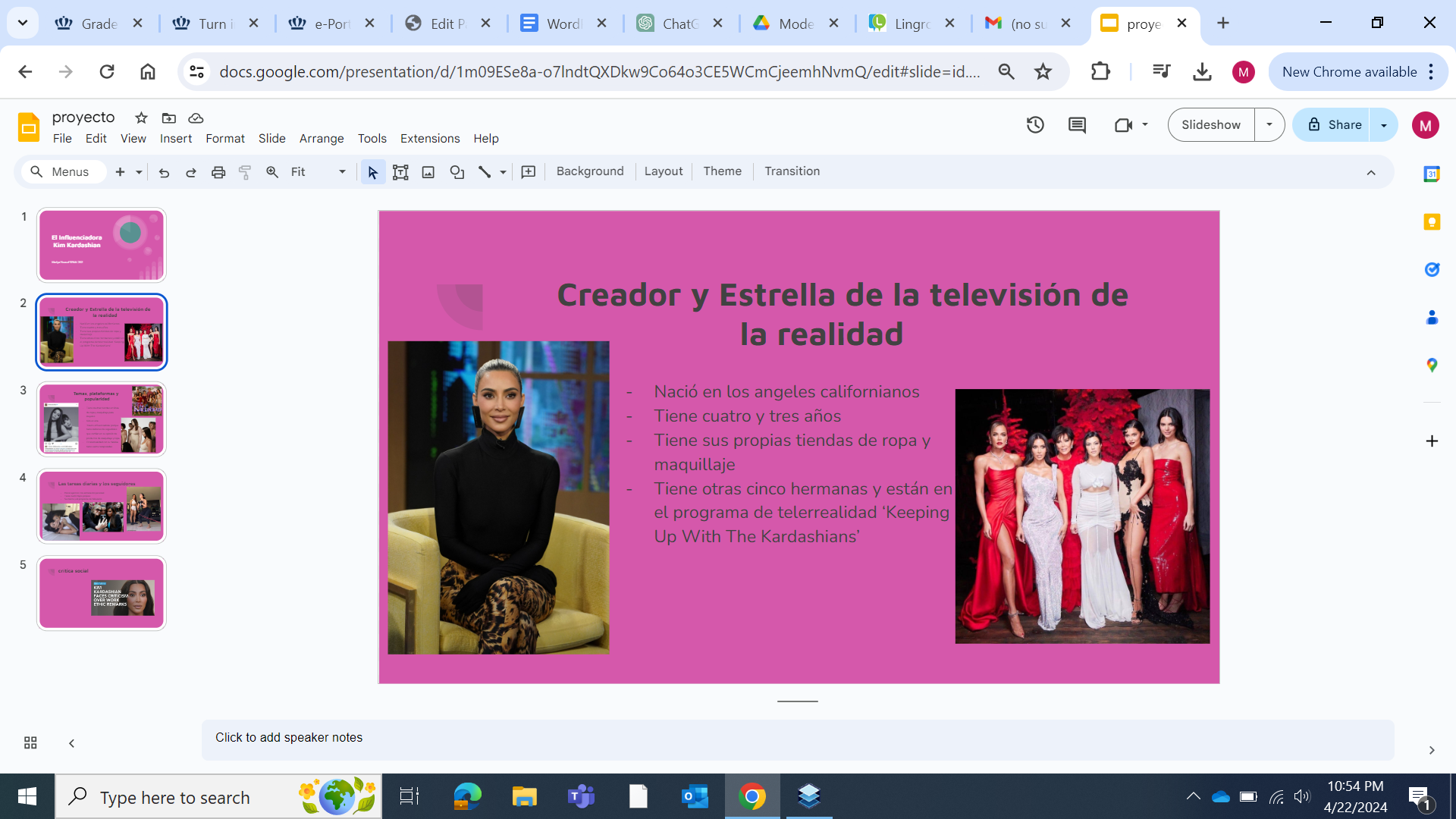
Task: Open Google Calendar side panel
Action: [x=1432, y=174]
